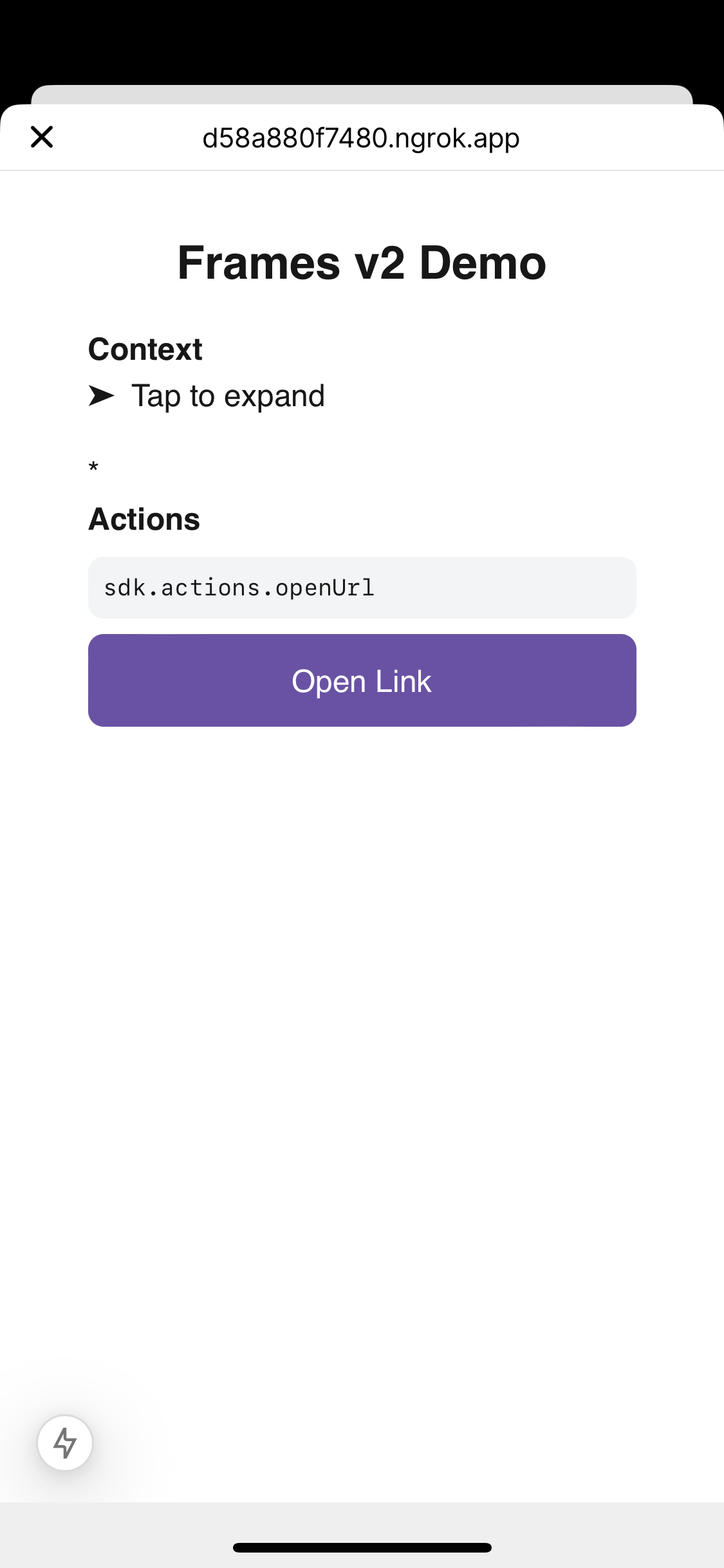The height and width of the screenshot is (1568, 724).
Task: Select the Frames v2 Demo heading
Action: (362, 263)
